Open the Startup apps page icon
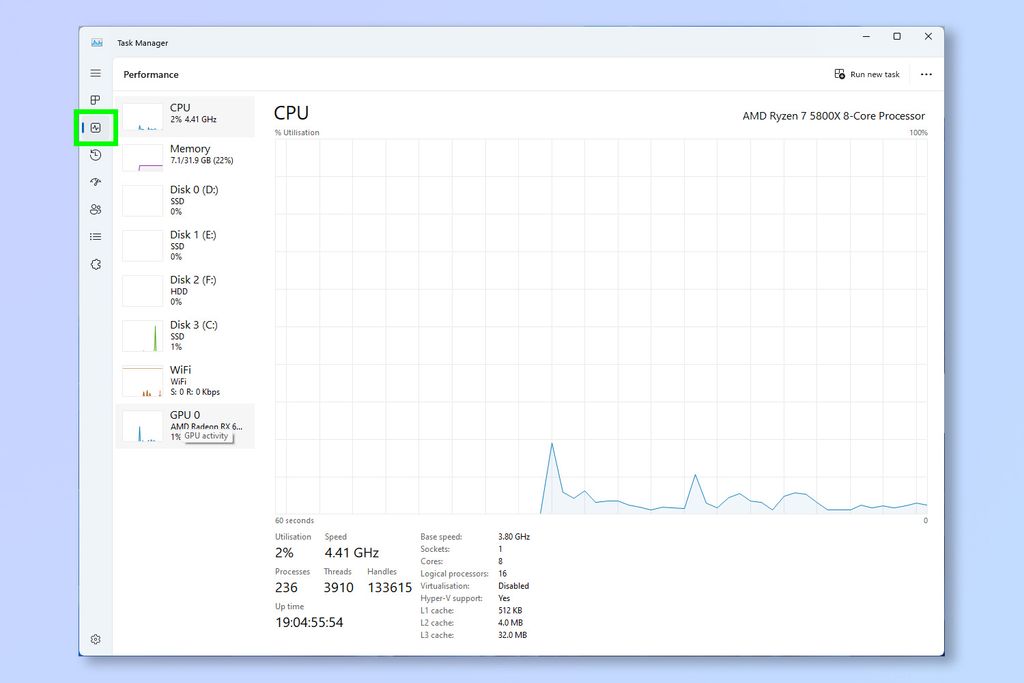Viewport: 1024px width, 683px height. [x=95, y=182]
